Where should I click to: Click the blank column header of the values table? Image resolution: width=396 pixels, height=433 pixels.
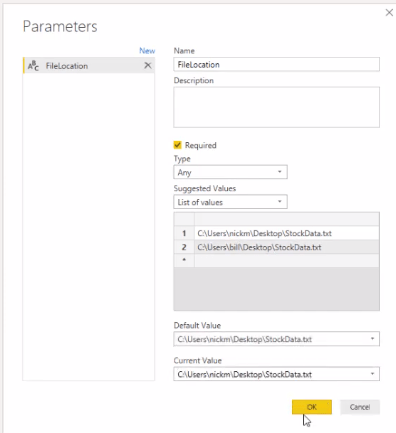click(x=287, y=219)
